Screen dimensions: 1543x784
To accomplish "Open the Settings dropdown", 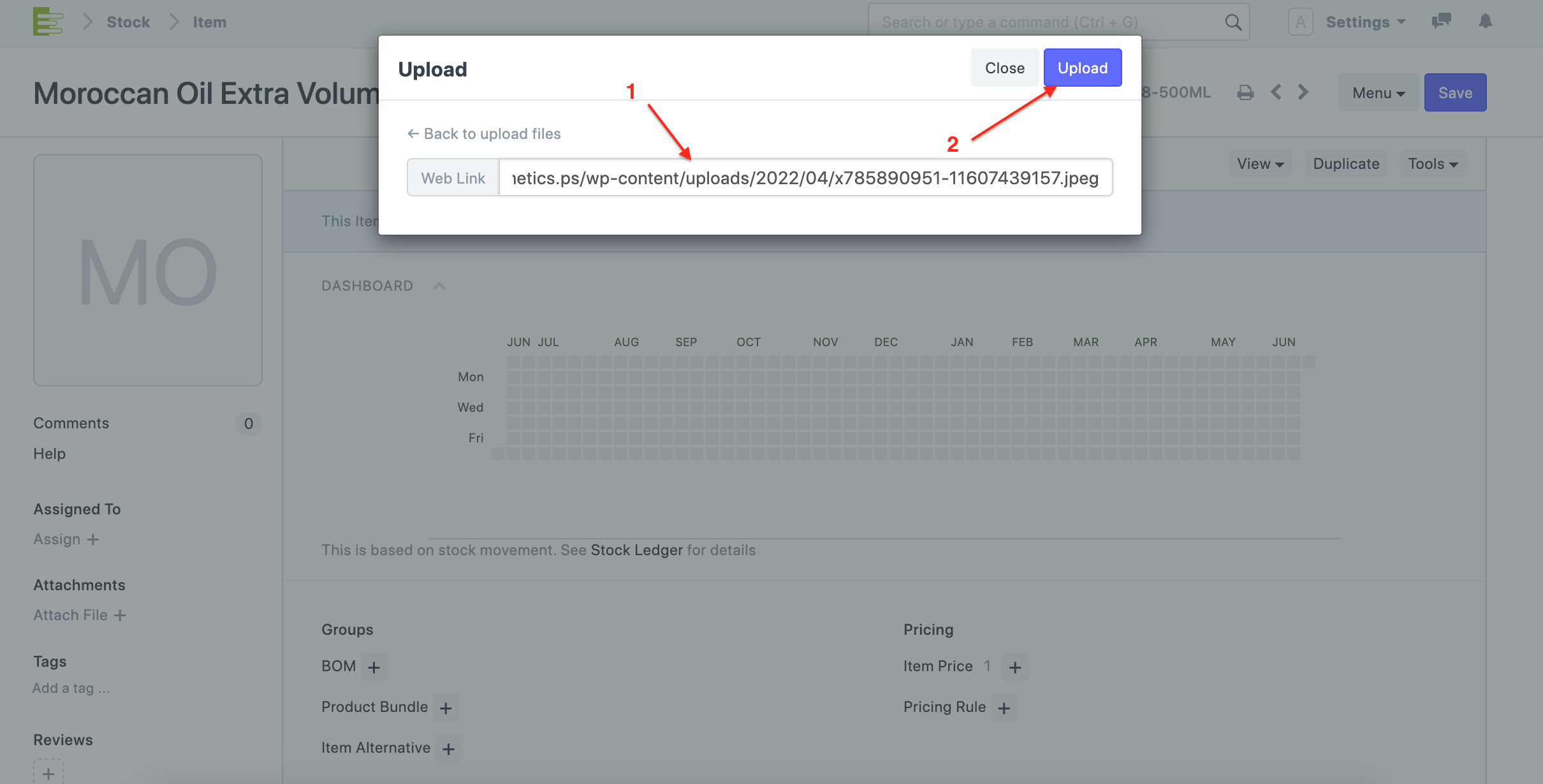I will coord(1366,22).
